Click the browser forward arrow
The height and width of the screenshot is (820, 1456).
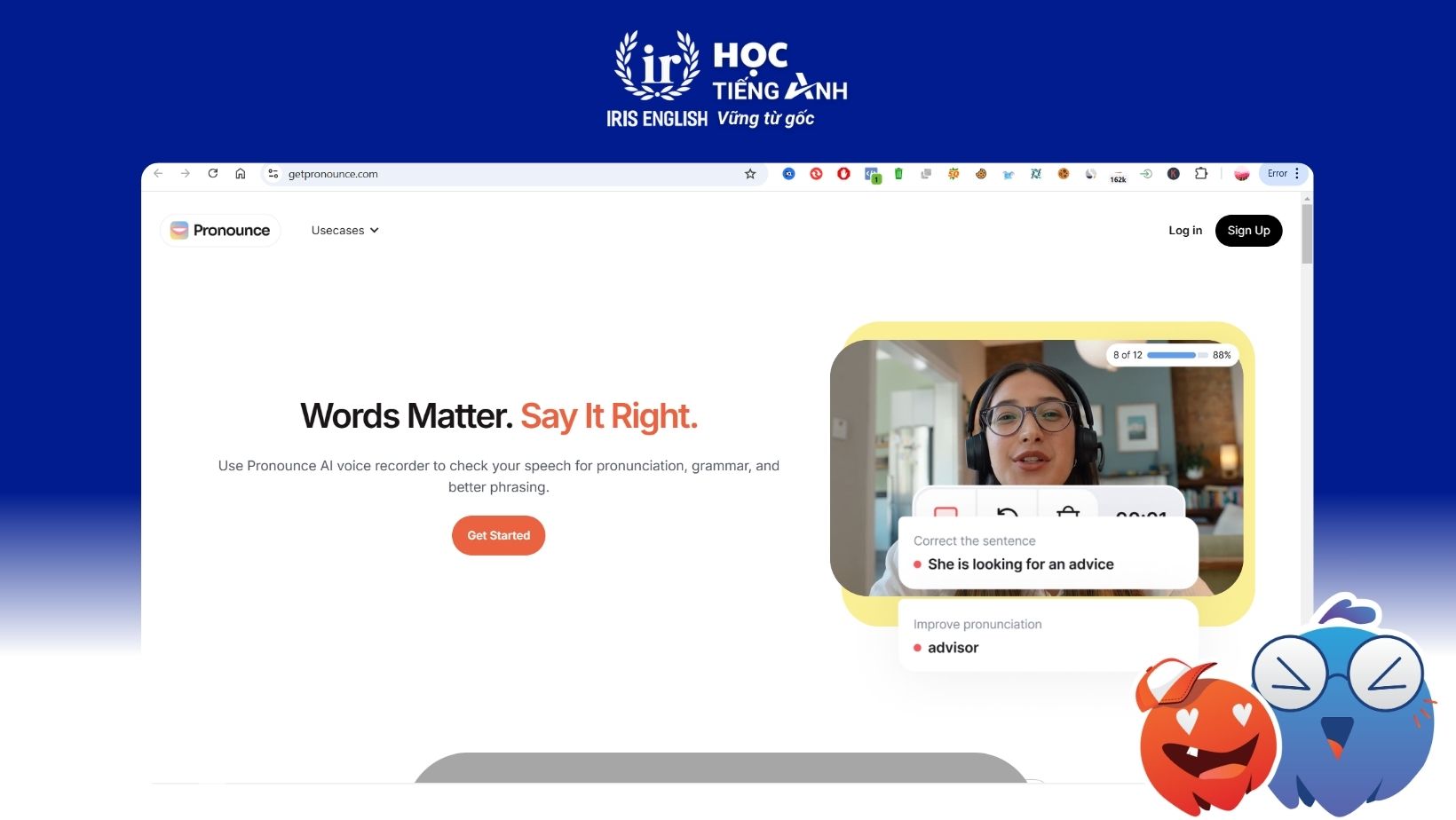pyautogui.click(x=186, y=174)
